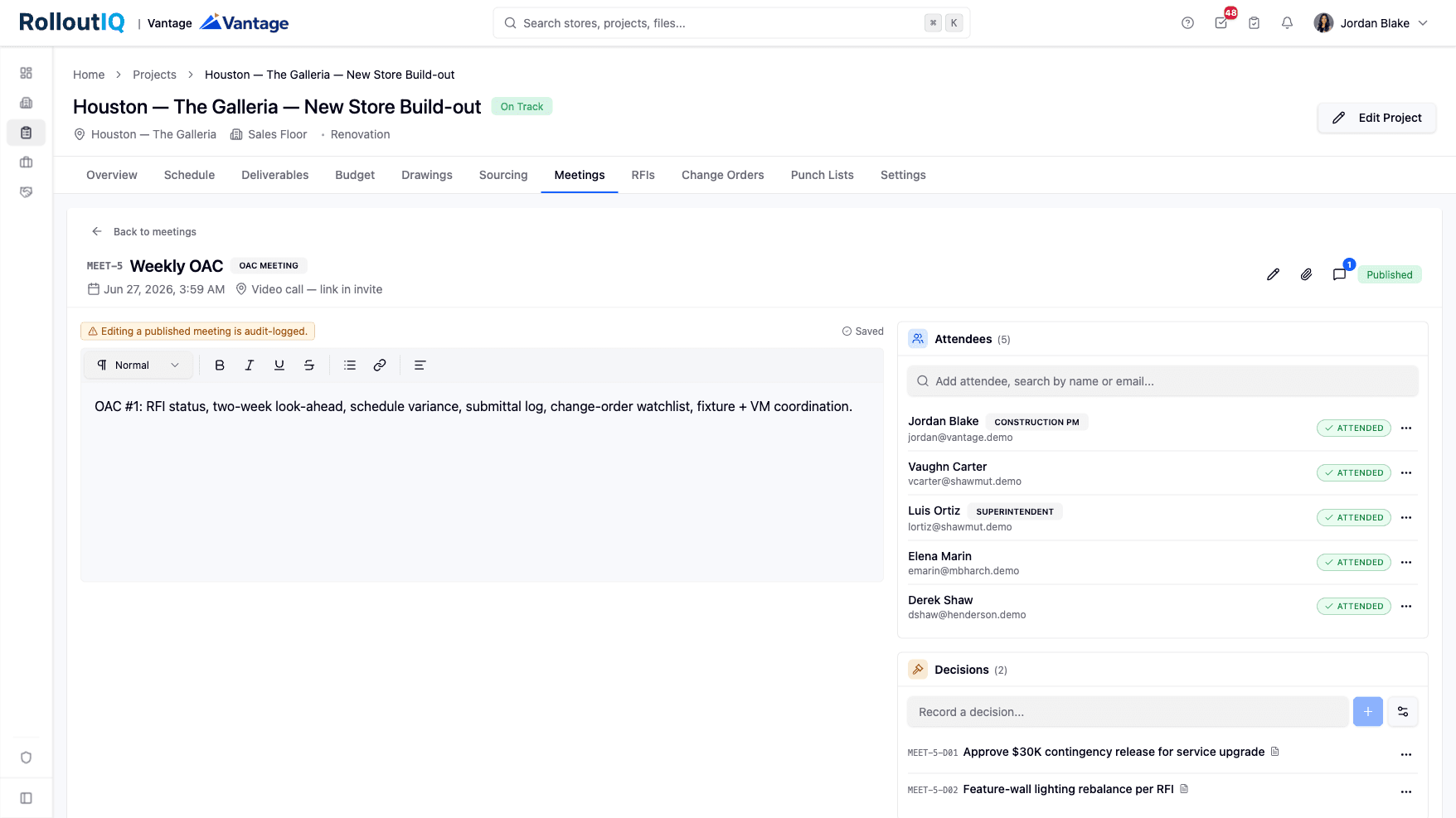Expand the Jordan Blake user menu
This screenshot has width=1456, height=818.
point(1371,23)
